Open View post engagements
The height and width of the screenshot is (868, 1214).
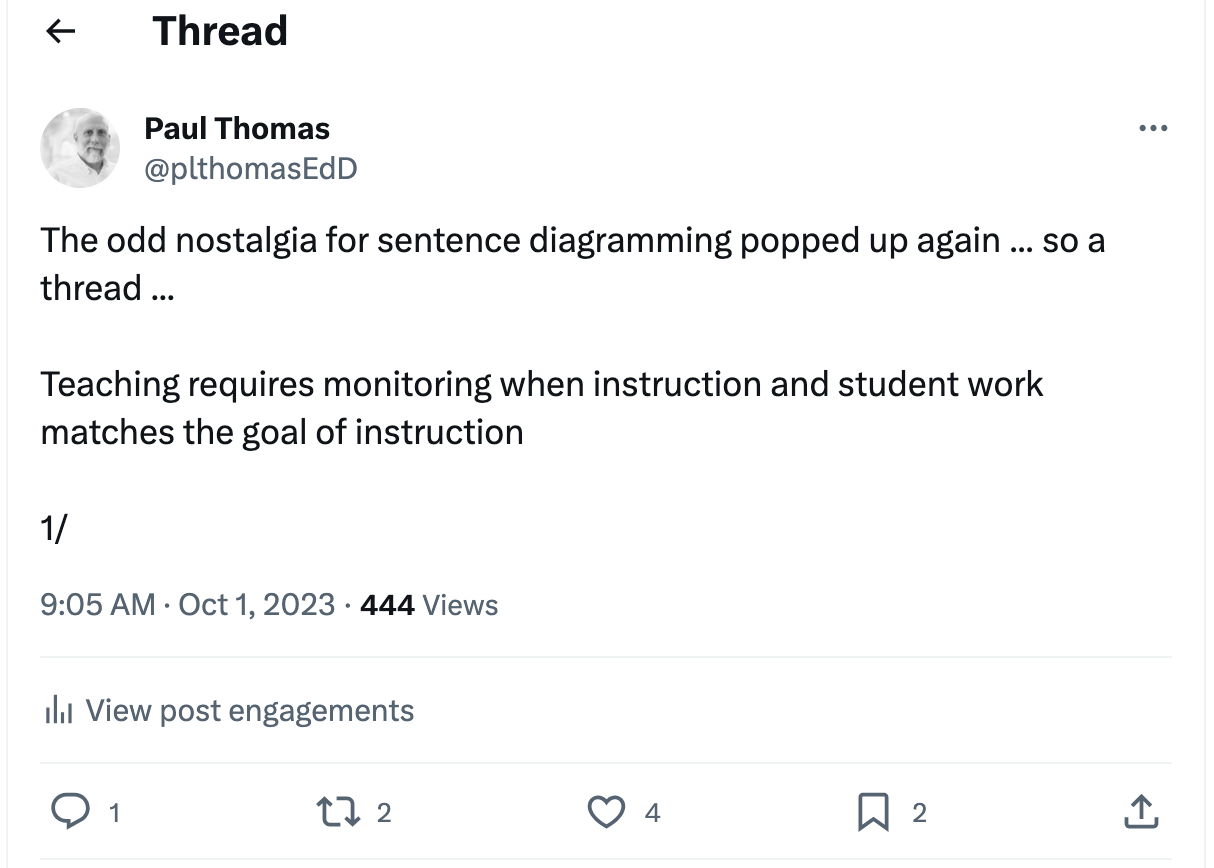coord(249,711)
